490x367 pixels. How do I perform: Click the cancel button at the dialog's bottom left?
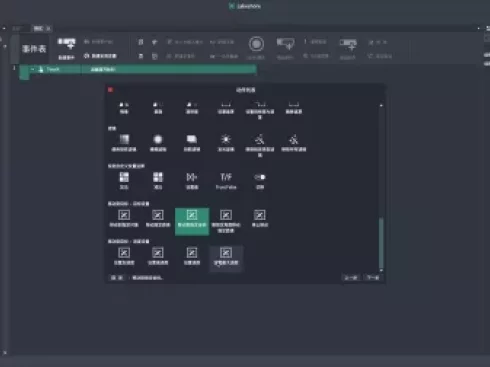click(117, 278)
